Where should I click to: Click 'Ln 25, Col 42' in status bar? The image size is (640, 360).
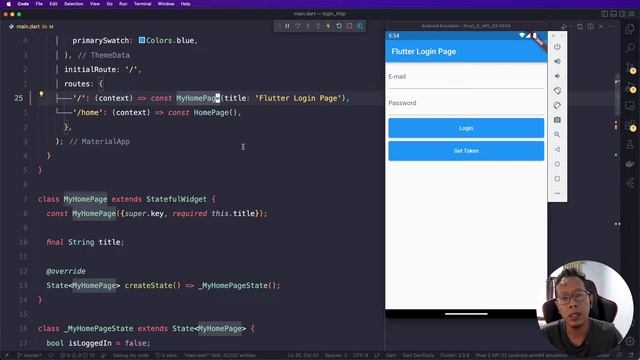pos(302,356)
